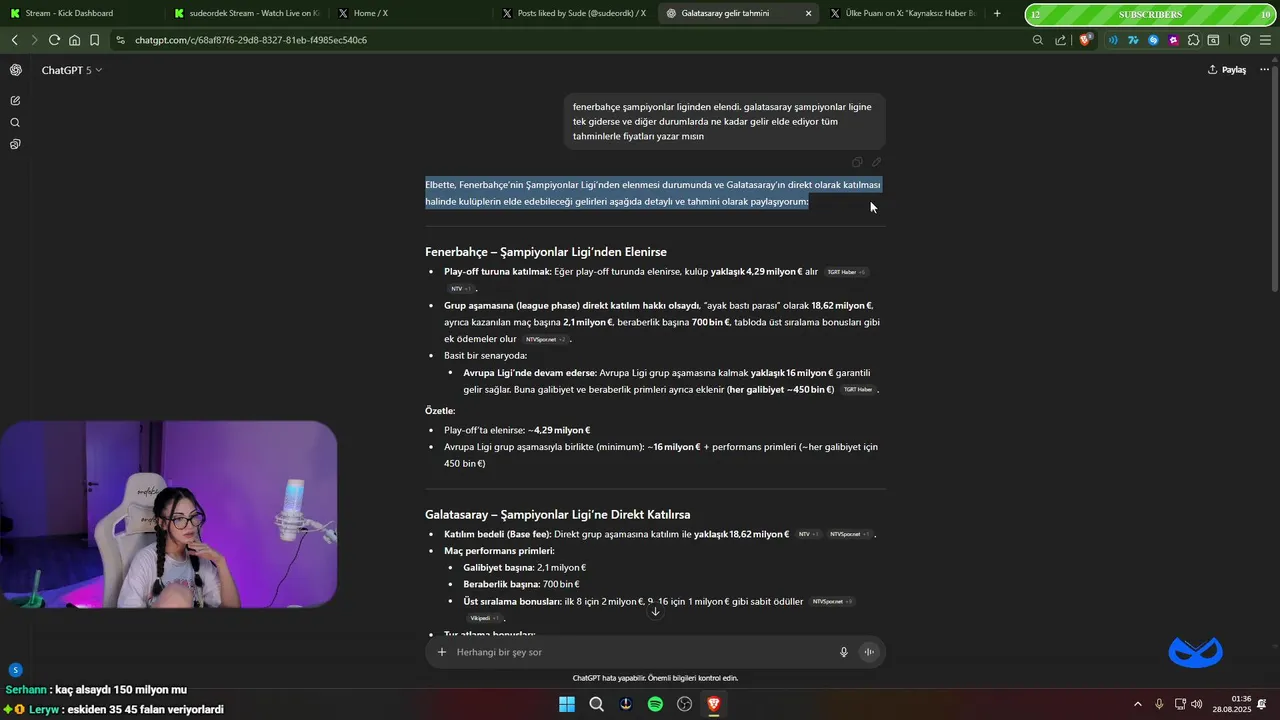1280x720 pixels.
Task: Open the first NTVSpor.net source chip
Action: pyautogui.click(x=545, y=340)
